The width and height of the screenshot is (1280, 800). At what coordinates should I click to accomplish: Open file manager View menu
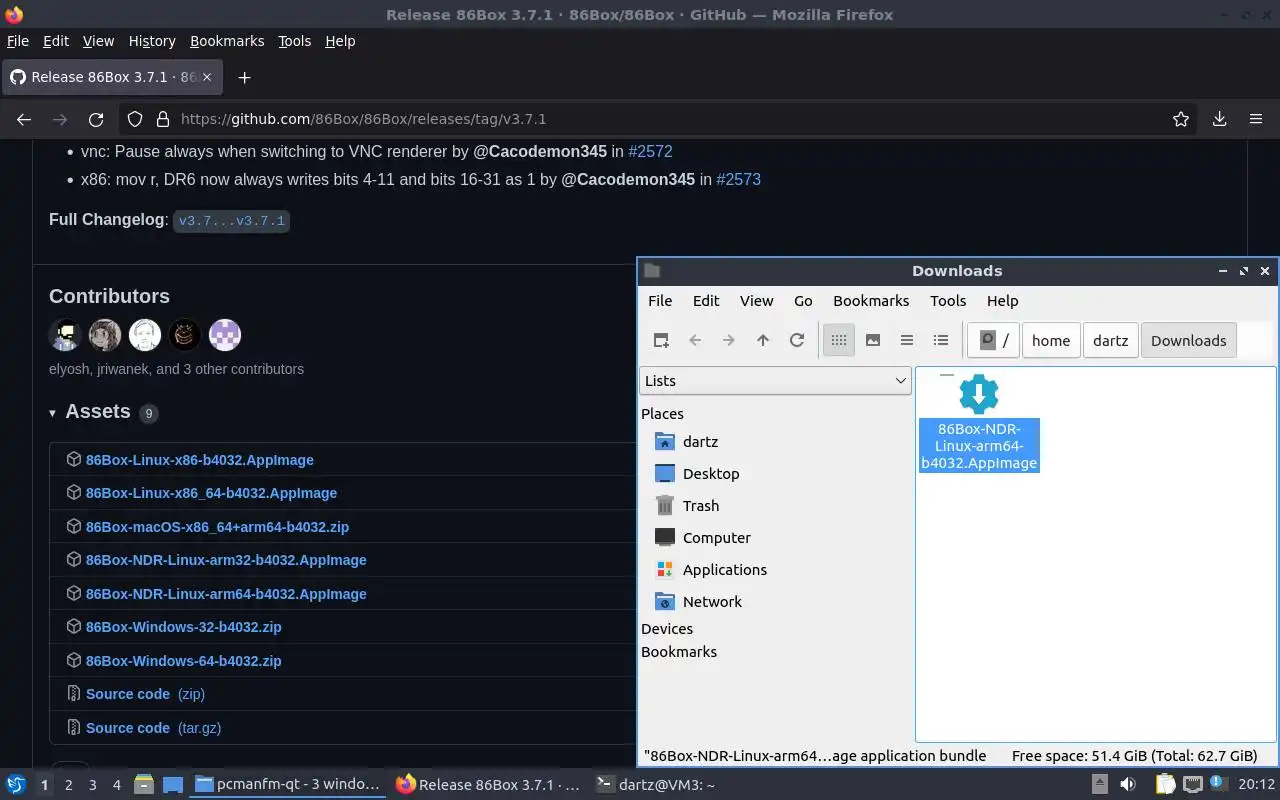756,301
